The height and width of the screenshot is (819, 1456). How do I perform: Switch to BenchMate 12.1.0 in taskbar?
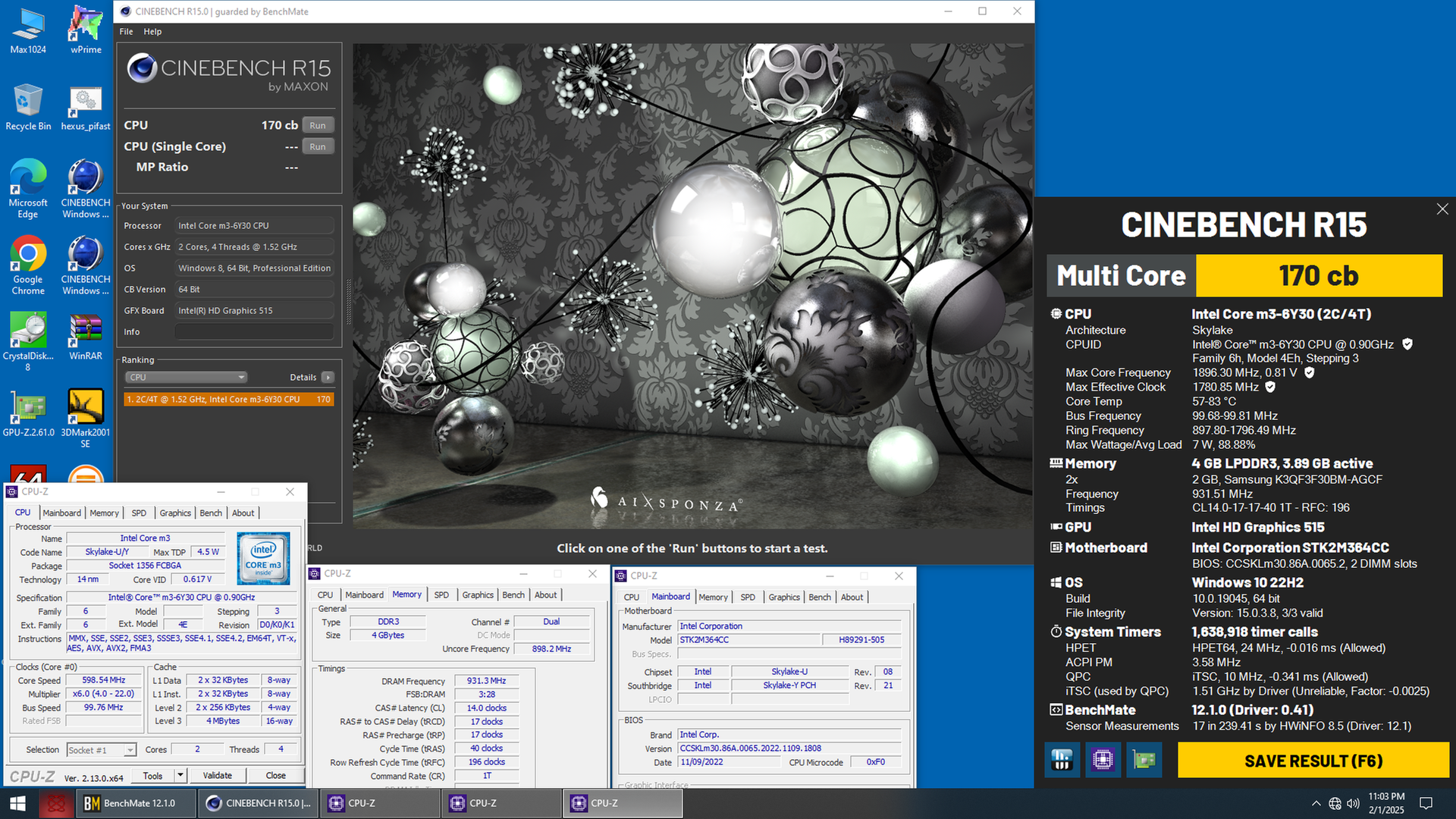tap(136, 803)
